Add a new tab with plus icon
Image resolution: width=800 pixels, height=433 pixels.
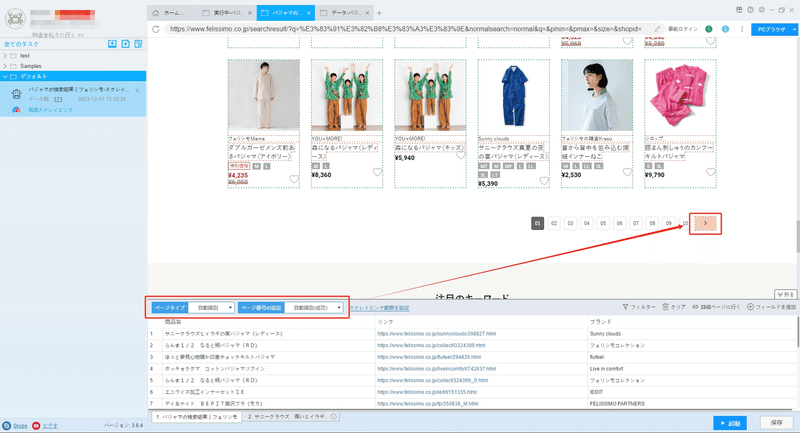(379, 13)
